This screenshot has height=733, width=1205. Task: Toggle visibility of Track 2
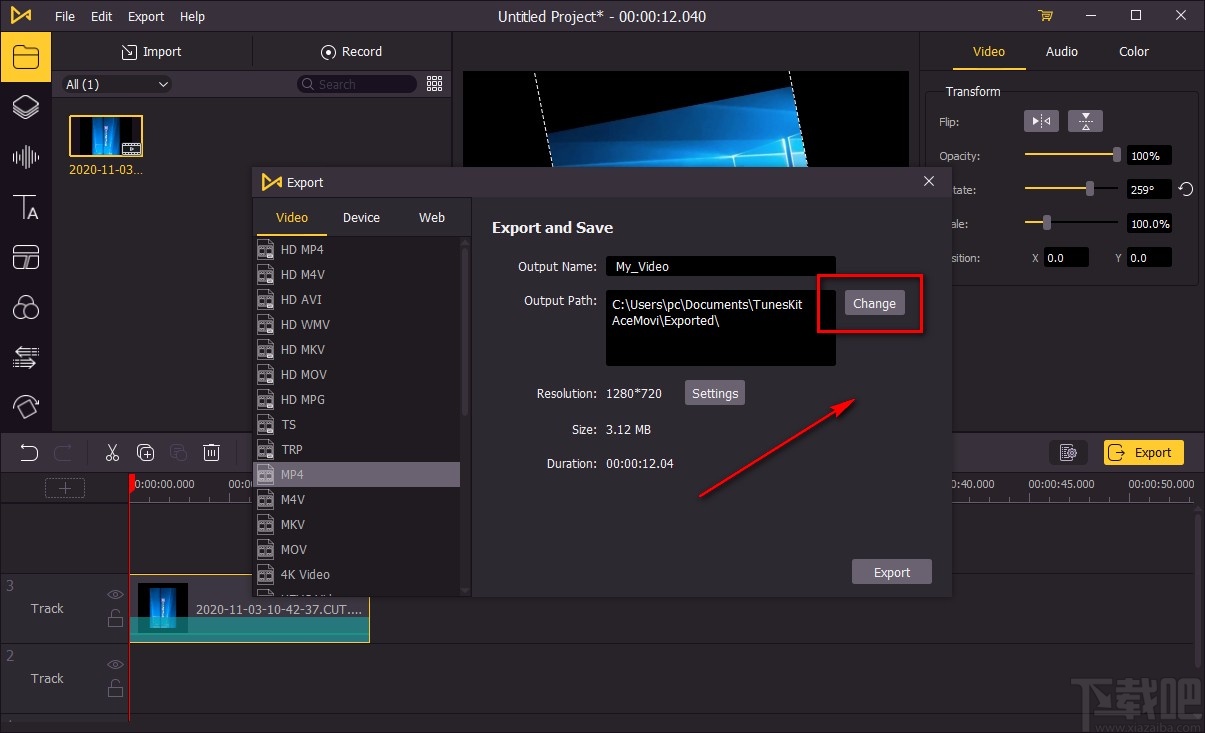pyautogui.click(x=115, y=664)
